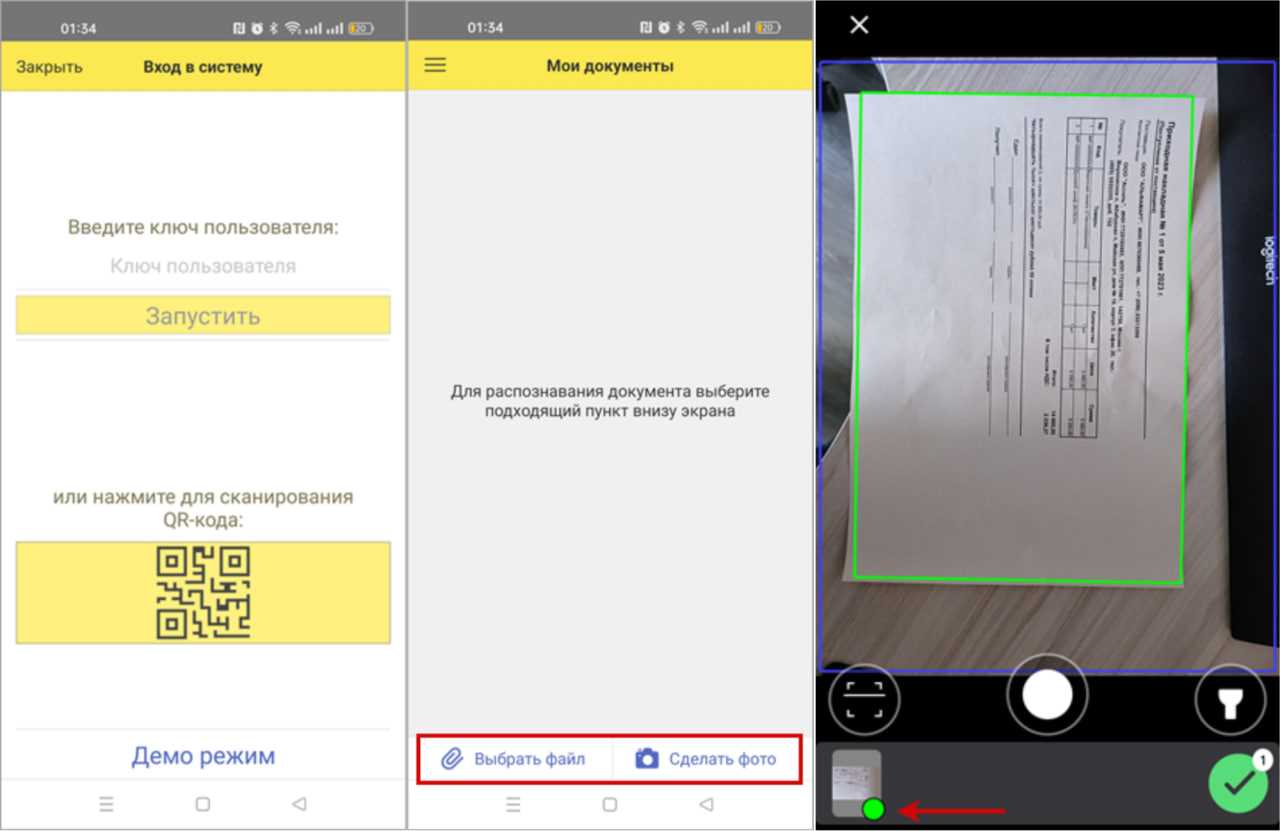Click the hint text Для распознавания документа выберите

pyautogui.click(x=610, y=391)
